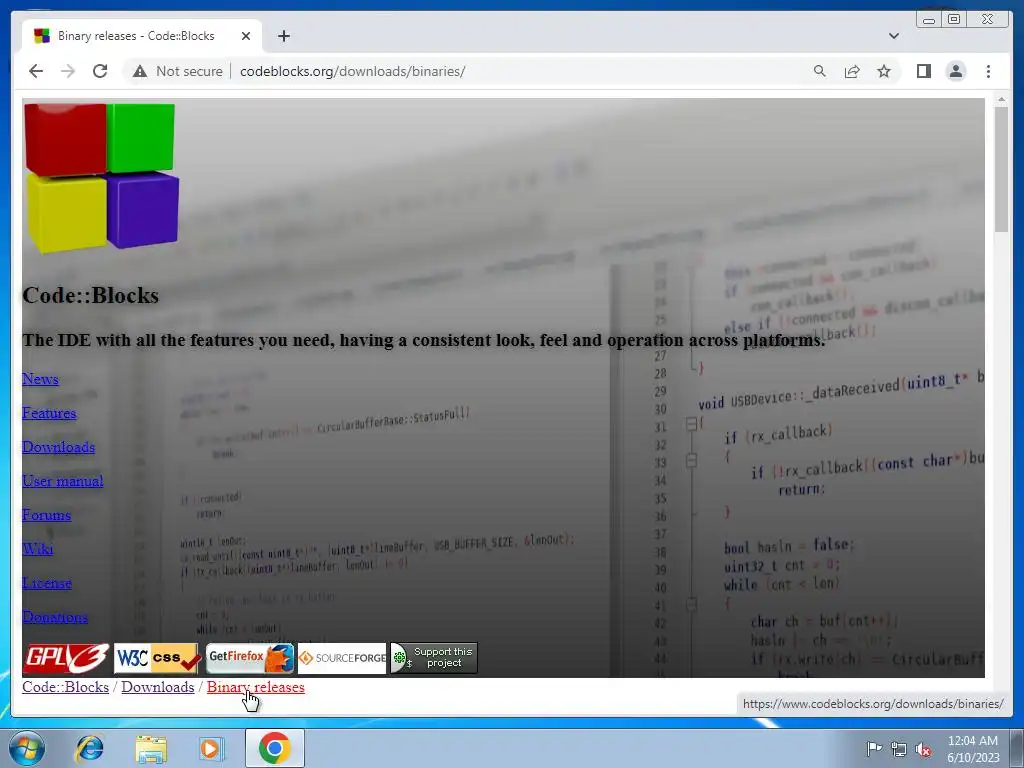Open the Wiki link
The image size is (1024, 768).
[38, 549]
